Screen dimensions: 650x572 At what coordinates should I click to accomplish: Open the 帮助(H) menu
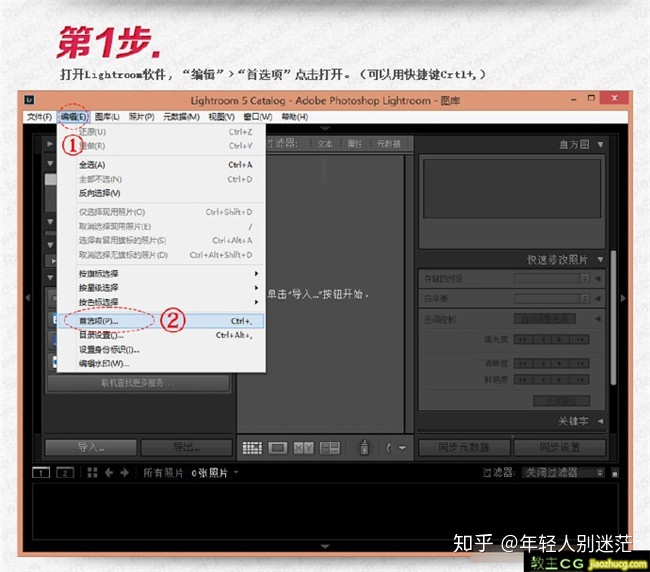295,117
